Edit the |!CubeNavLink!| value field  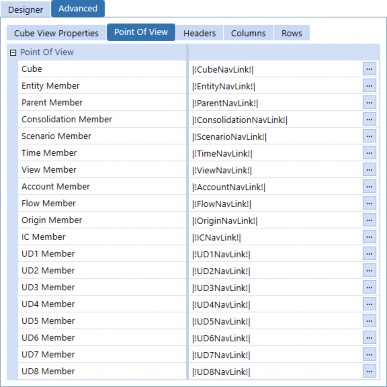[276, 69]
